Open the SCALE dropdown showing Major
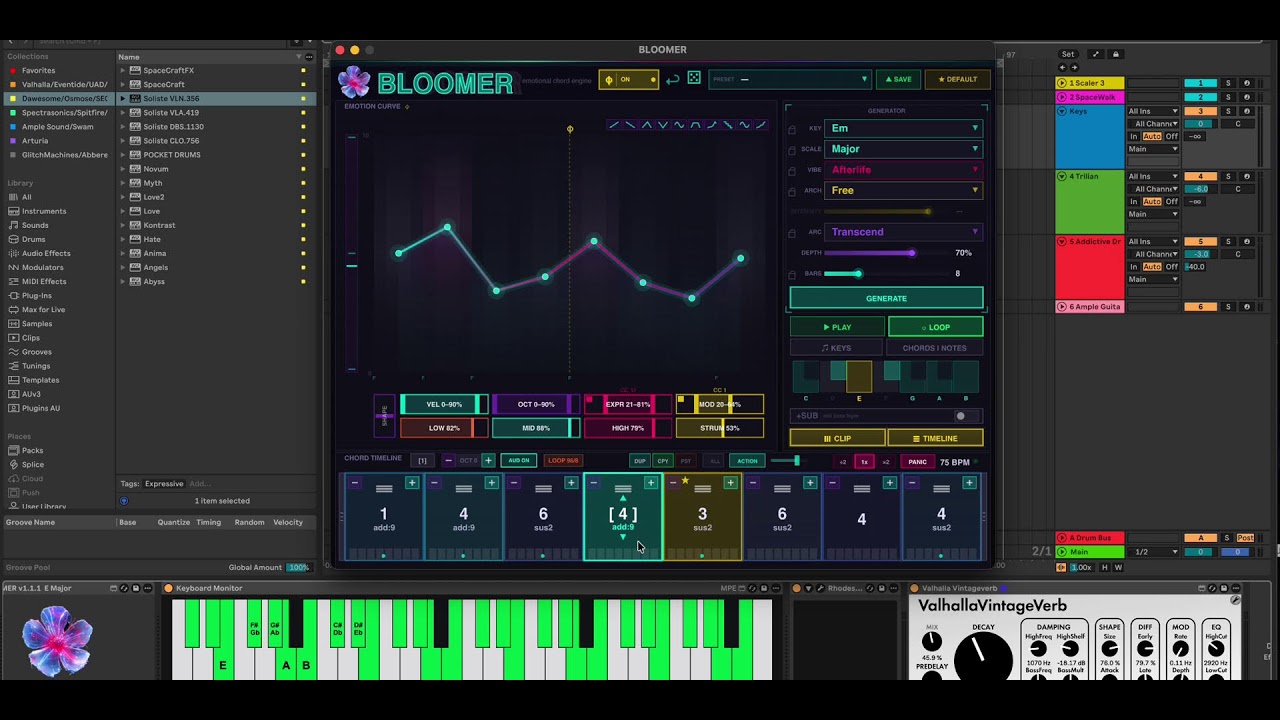1280x720 pixels. [904, 149]
